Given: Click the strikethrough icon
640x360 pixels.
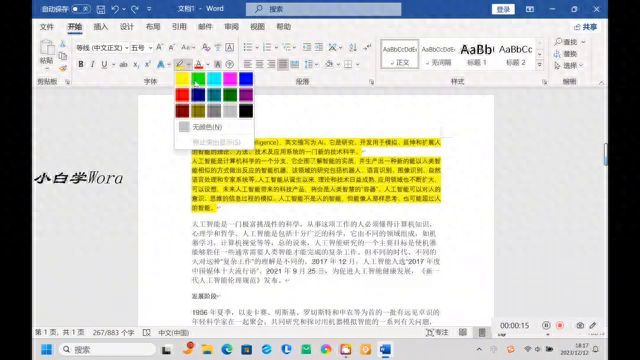Looking at the screenshot, I should [x=123, y=64].
